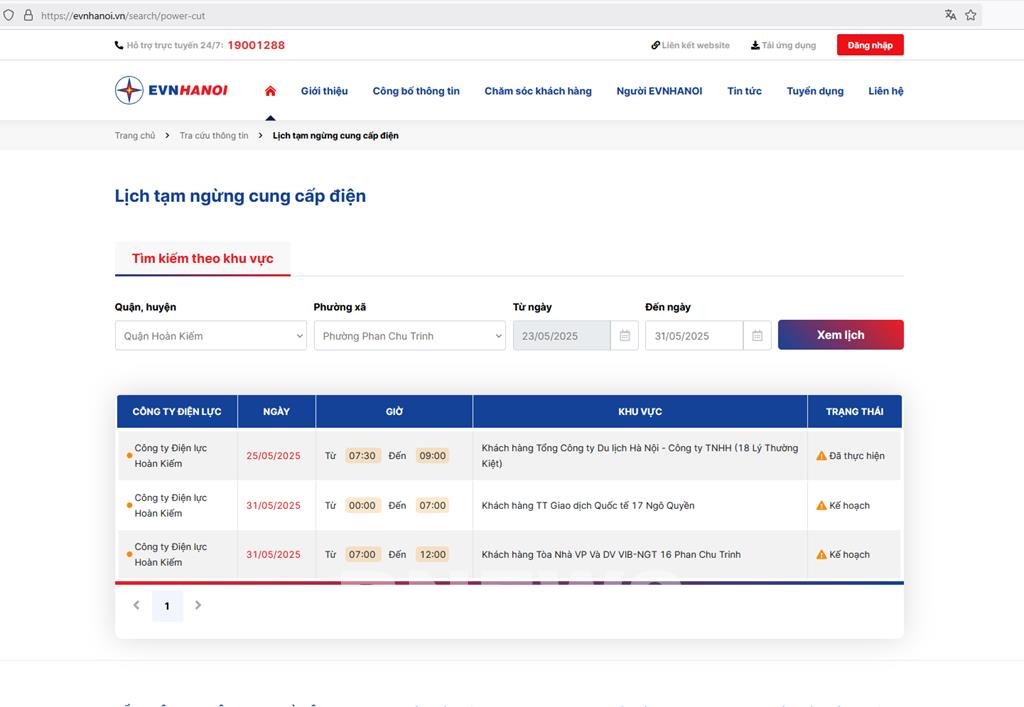Viewport: 1024px width, 707px height.
Task: Select Tìm kiếm theo khu vực tab
Action: [202, 259]
